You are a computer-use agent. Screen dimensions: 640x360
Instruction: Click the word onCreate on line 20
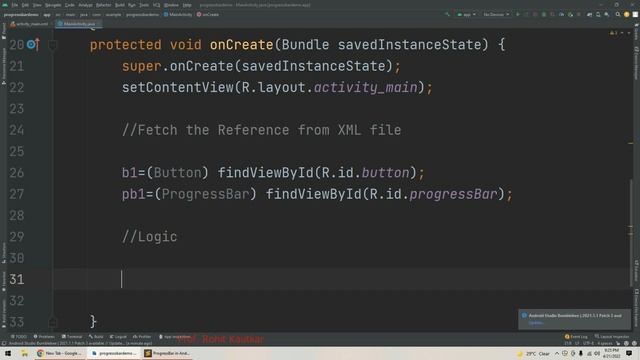click(x=241, y=44)
